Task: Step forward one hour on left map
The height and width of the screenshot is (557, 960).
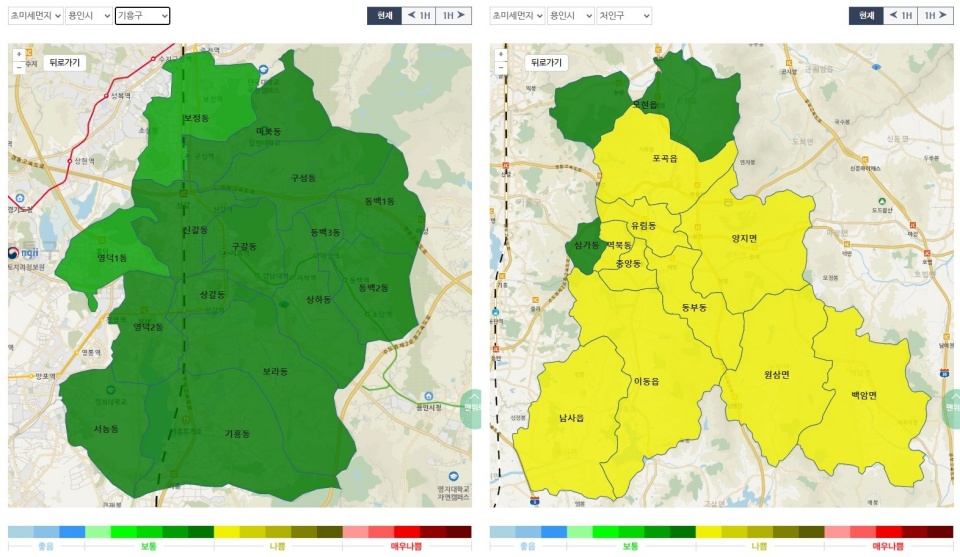Action: (454, 16)
